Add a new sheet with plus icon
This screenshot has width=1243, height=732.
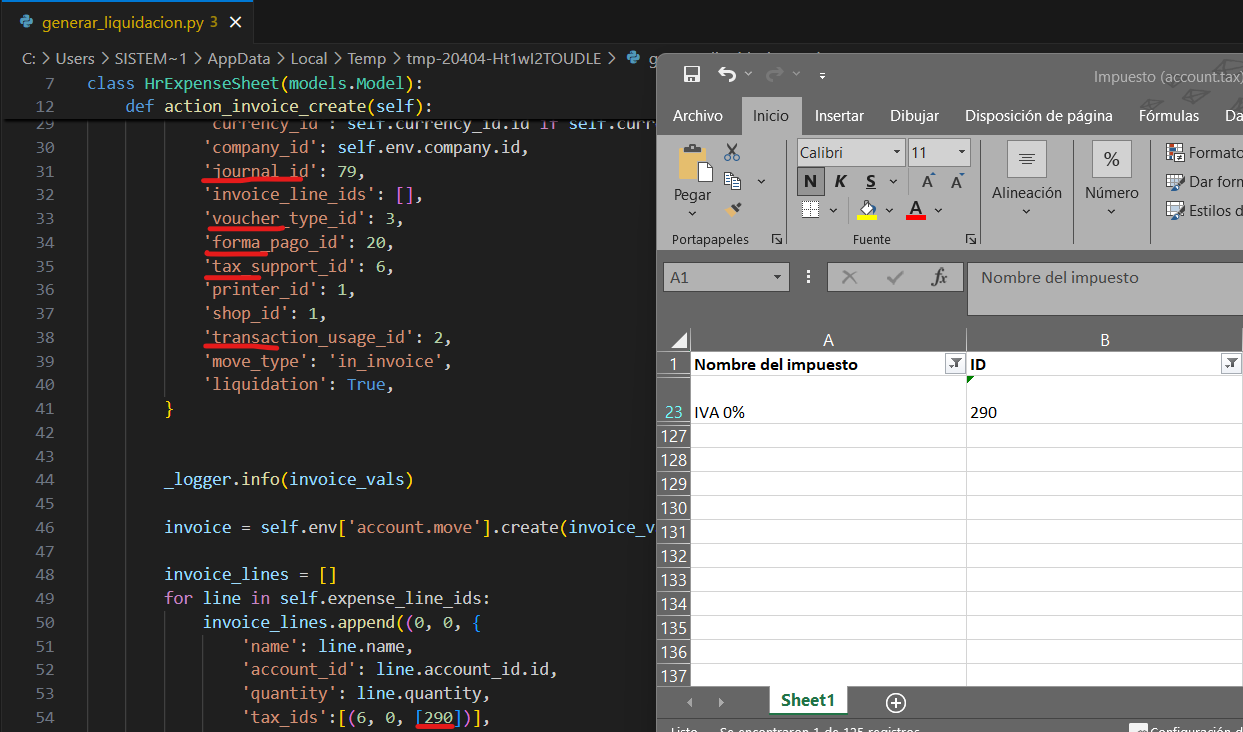tap(896, 702)
